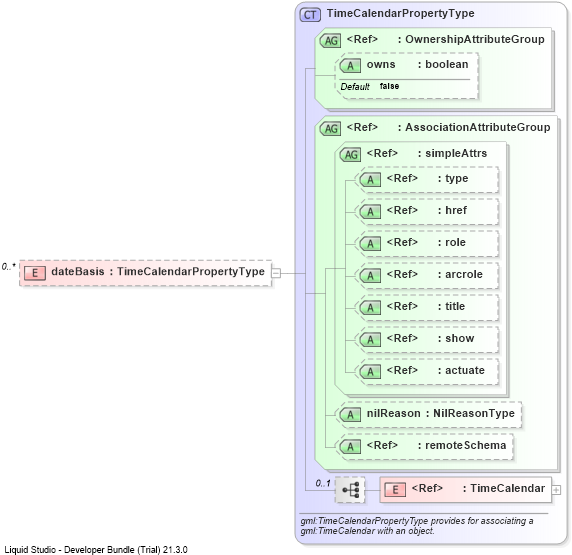The width and height of the screenshot is (572, 555).
Task: Click the gml:TimeCalendarPropertyType documentation text
Action: click(417, 526)
